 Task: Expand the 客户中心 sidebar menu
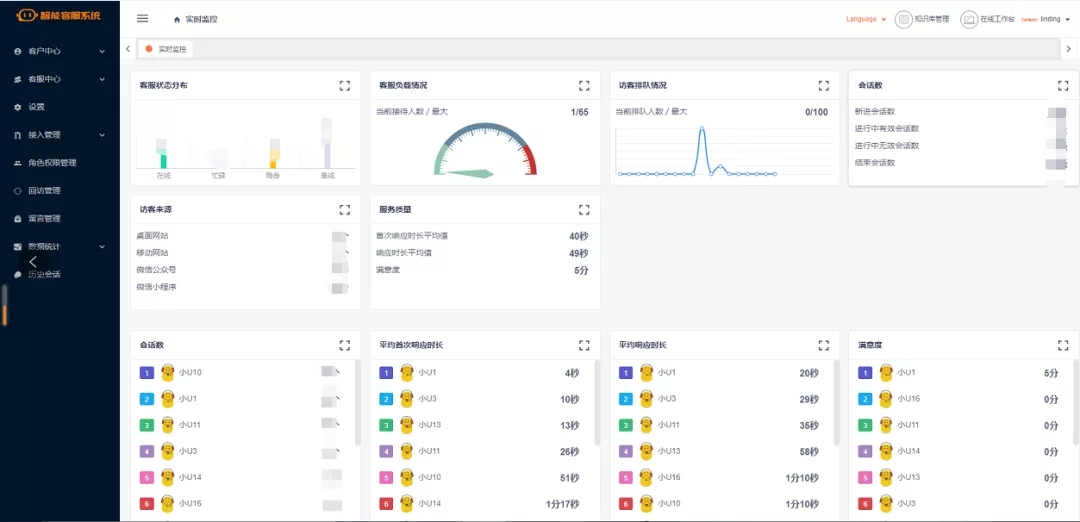(59, 51)
